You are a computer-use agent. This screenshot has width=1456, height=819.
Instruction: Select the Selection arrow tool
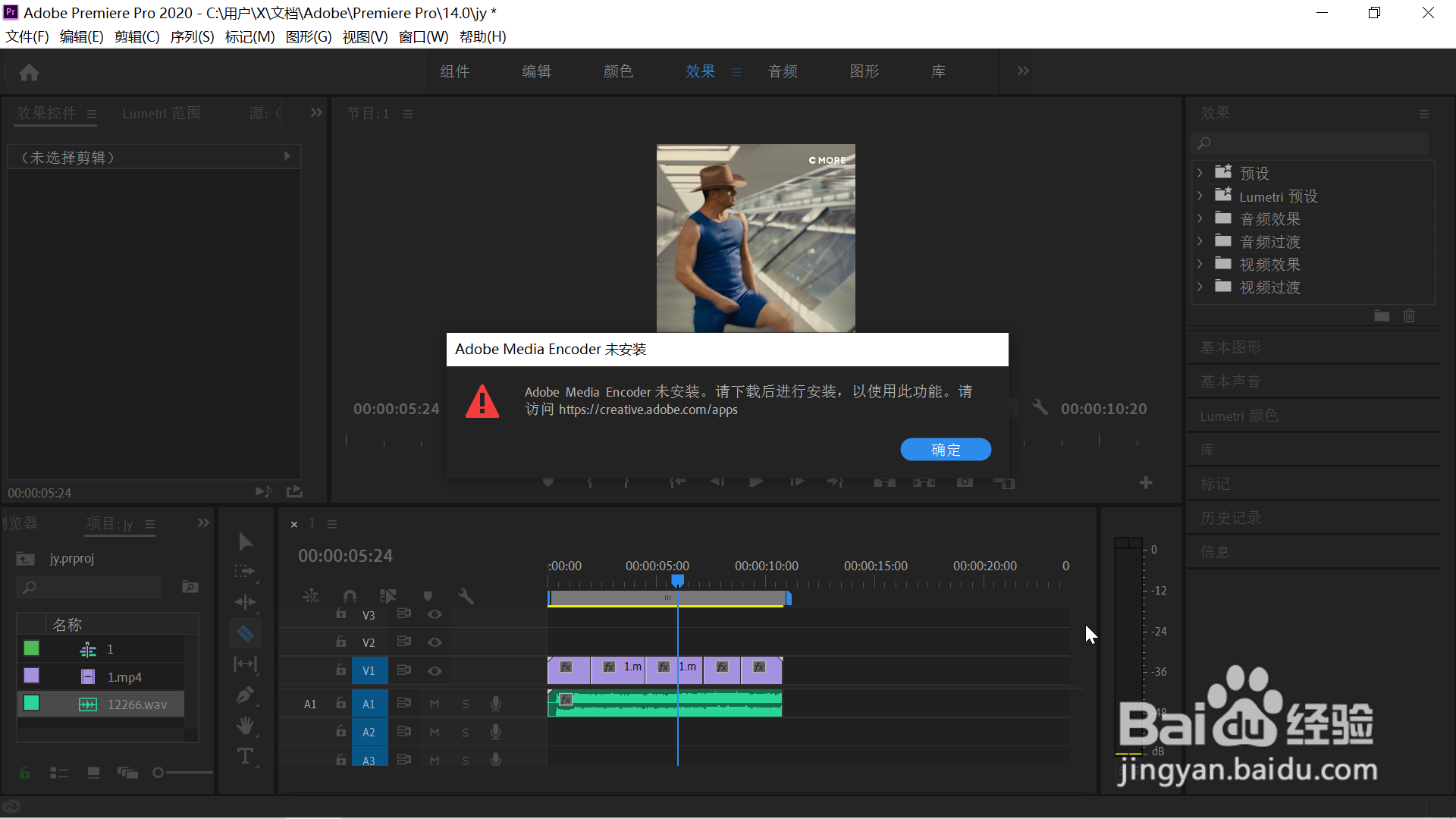[x=245, y=541]
